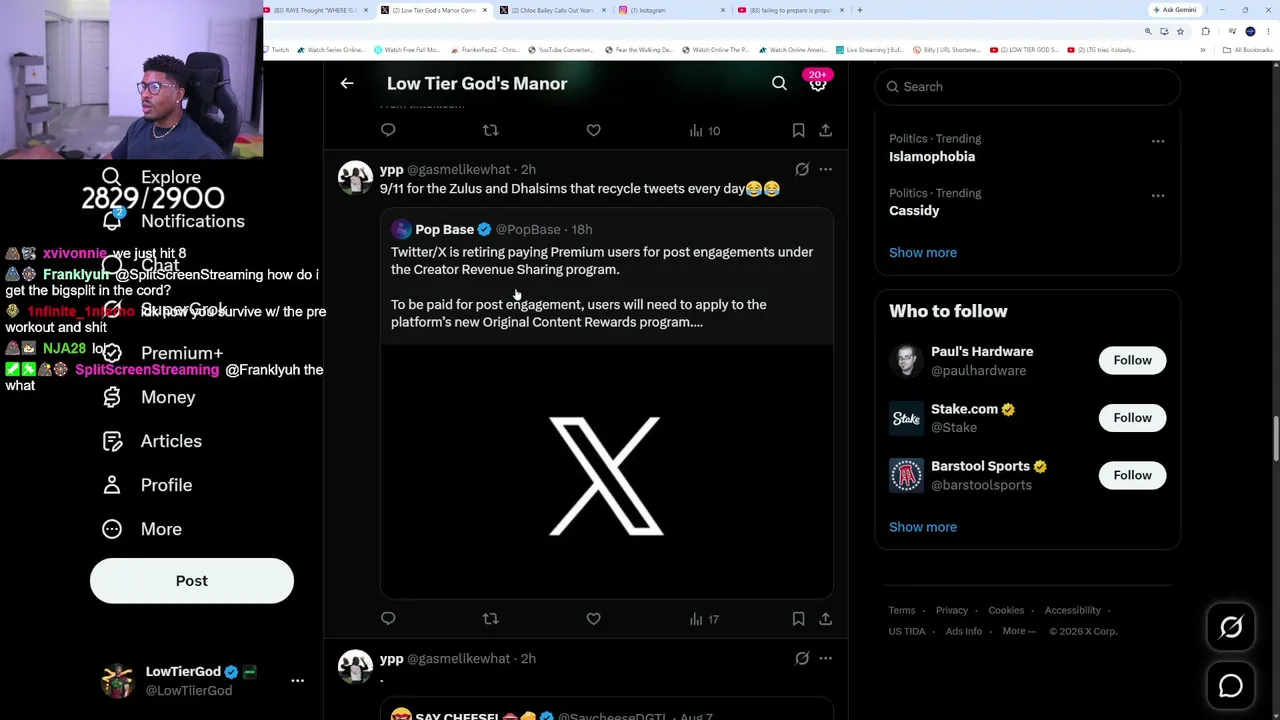The width and height of the screenshot is (1280, 720).
Task: Open the X logo image in quoted post
Action: coord(606,472)
